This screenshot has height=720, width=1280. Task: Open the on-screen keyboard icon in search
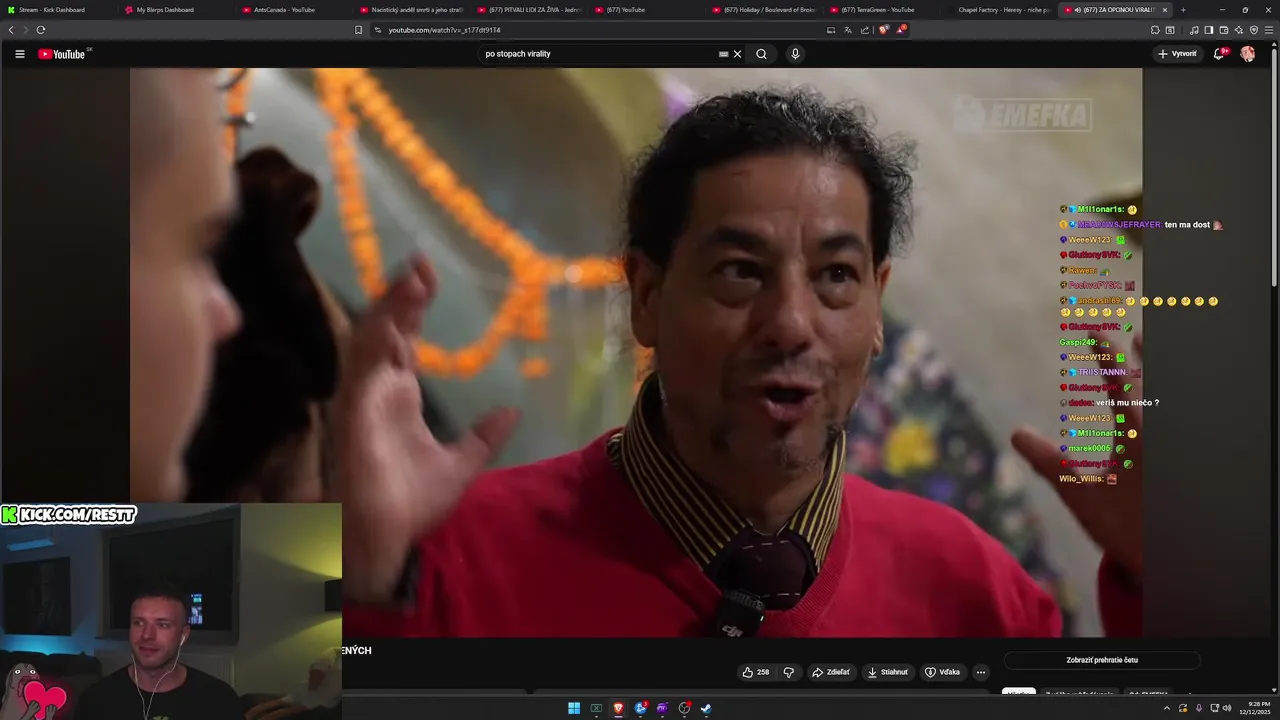tap(723, 54)
